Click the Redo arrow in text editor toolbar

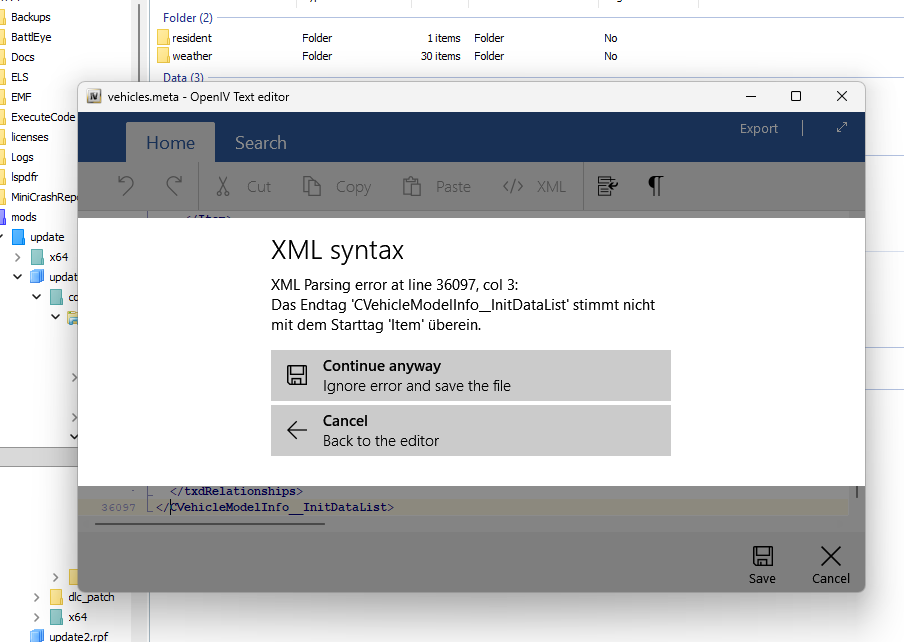[174, 186]
